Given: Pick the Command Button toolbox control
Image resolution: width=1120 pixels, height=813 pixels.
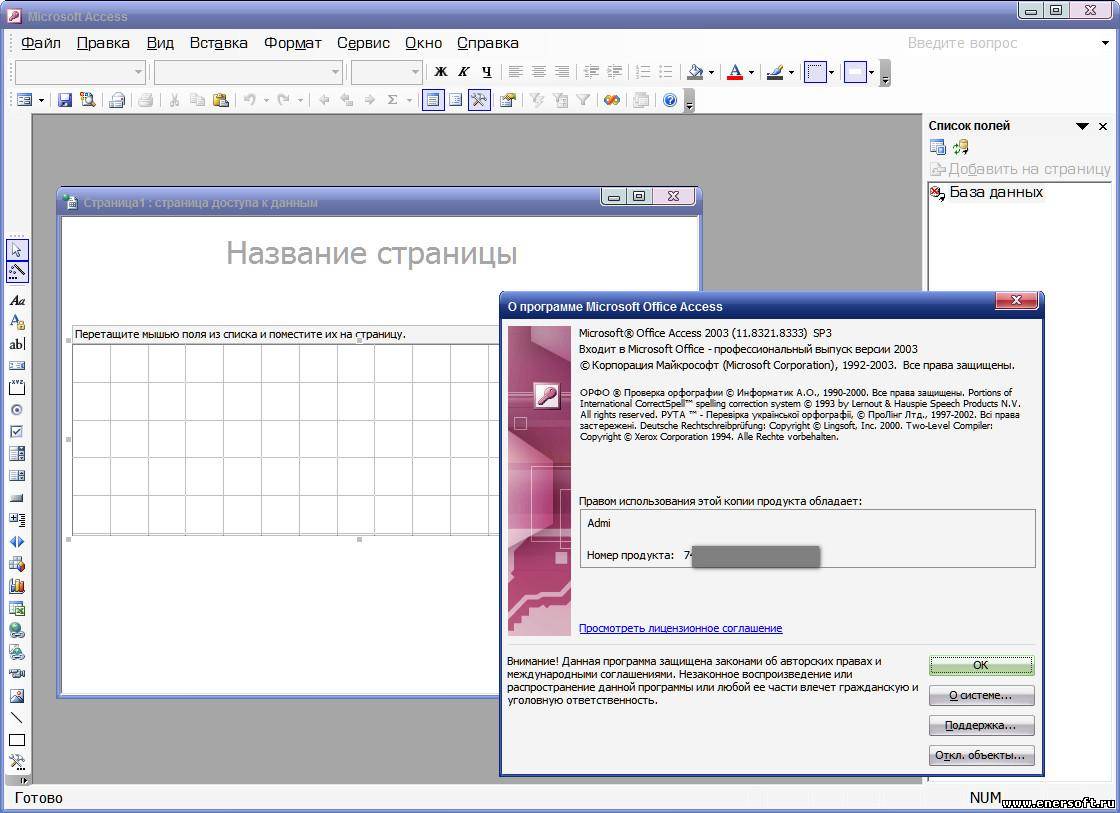Looking at the screenshot, I should 16,498.
